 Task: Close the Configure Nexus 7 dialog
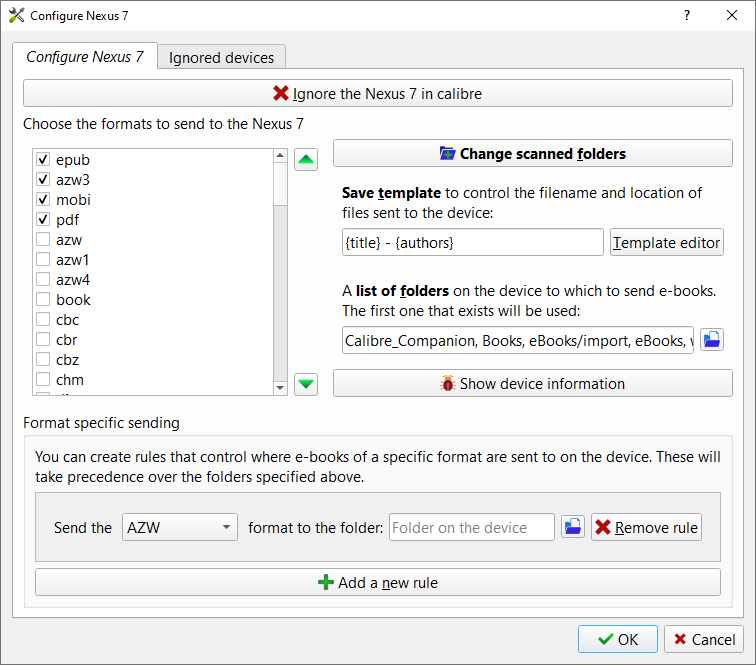coord(731,15)
